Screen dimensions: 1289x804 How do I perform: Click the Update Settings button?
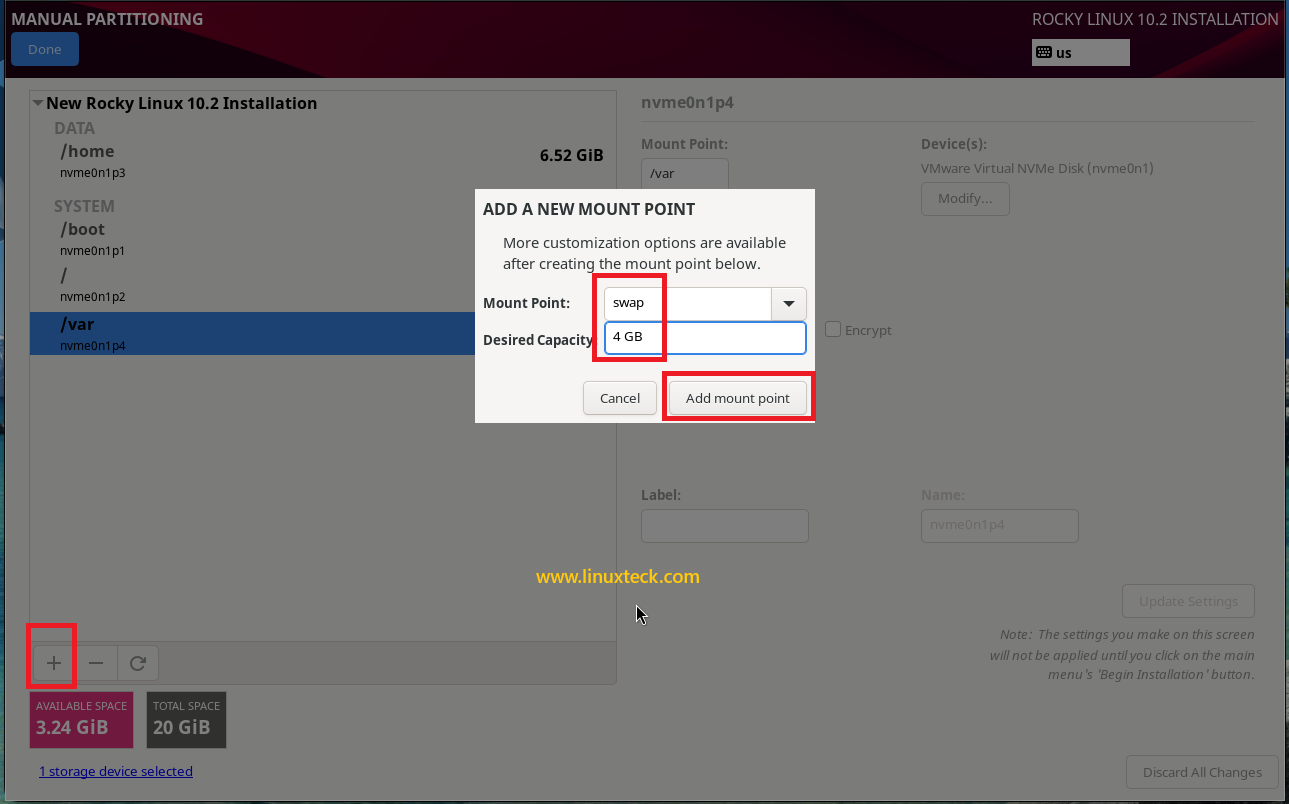[1188, 601]
